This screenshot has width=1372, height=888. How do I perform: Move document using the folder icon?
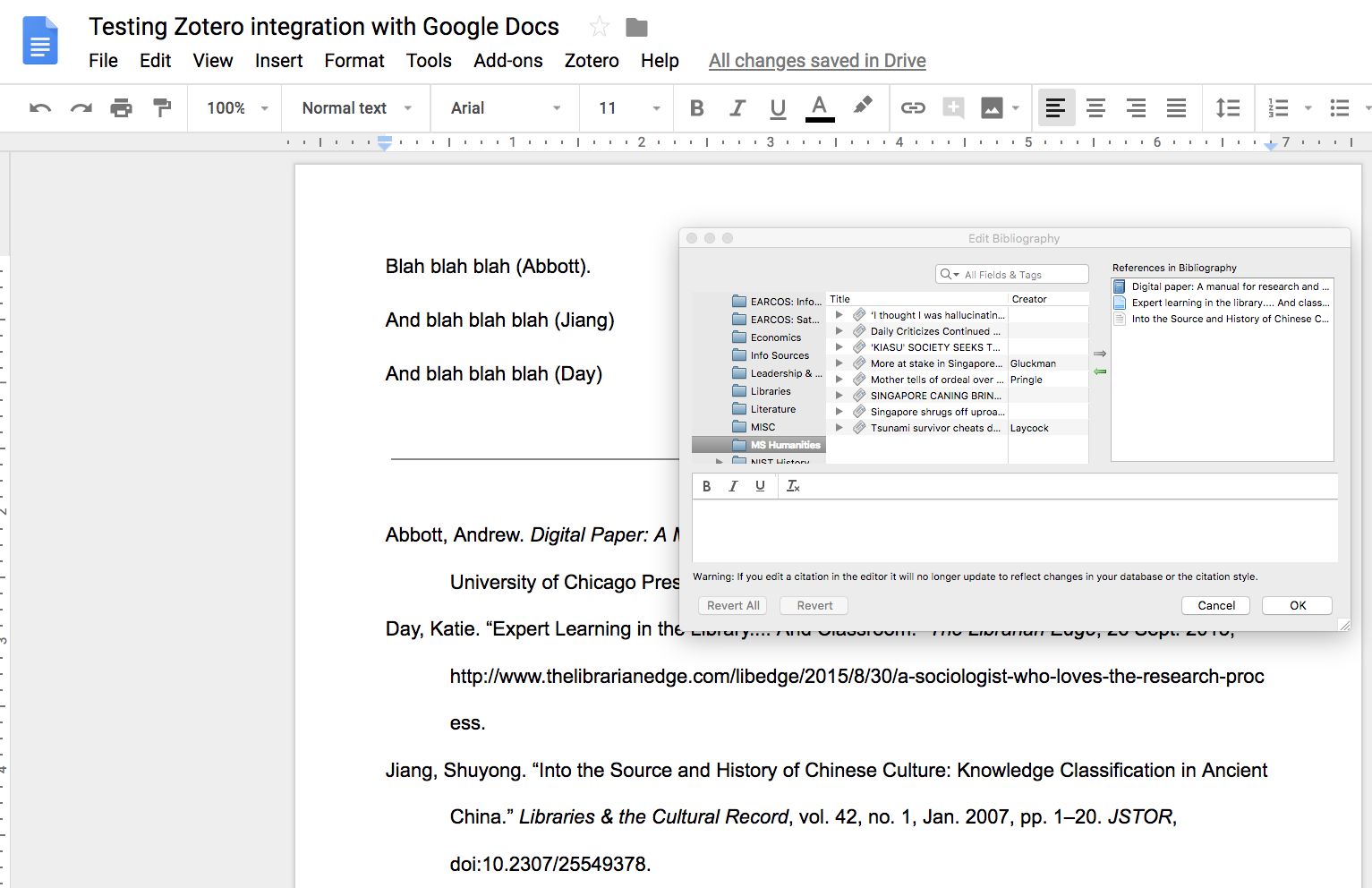click(636, 28)
